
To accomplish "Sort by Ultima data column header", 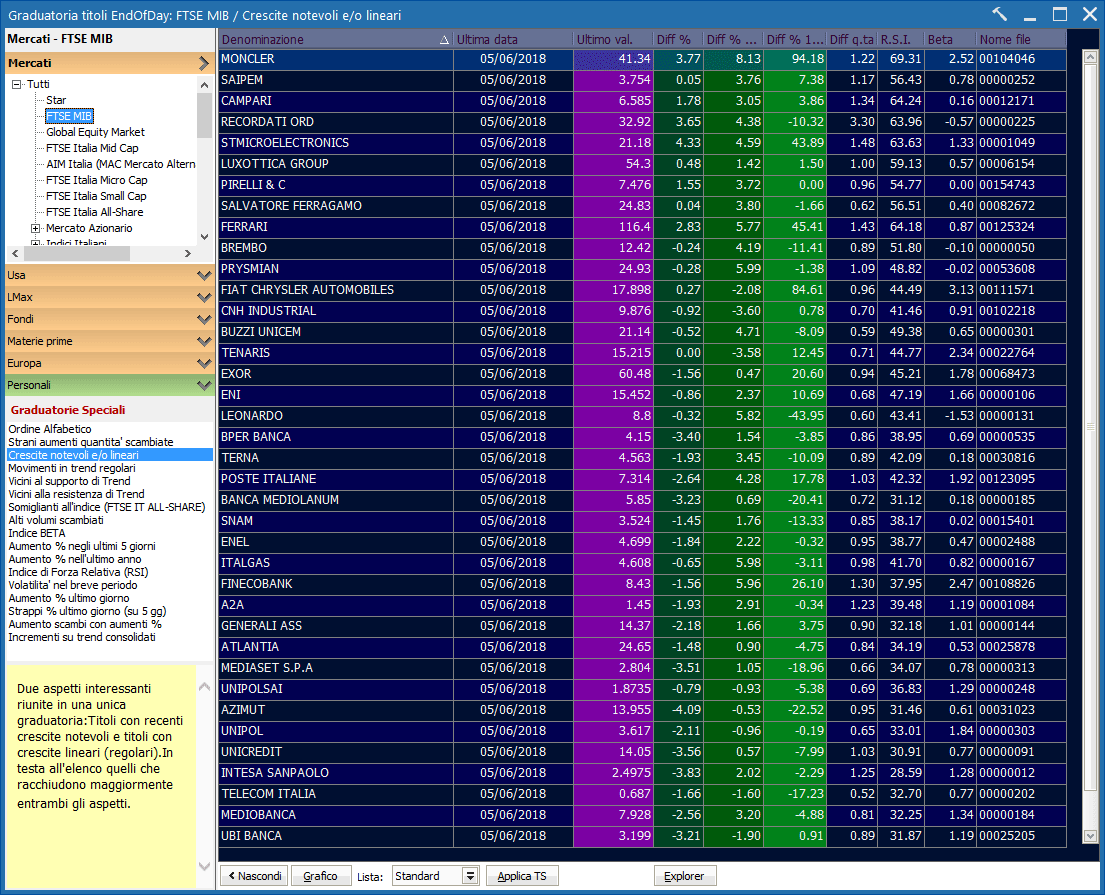I will [x=513, y=39].
